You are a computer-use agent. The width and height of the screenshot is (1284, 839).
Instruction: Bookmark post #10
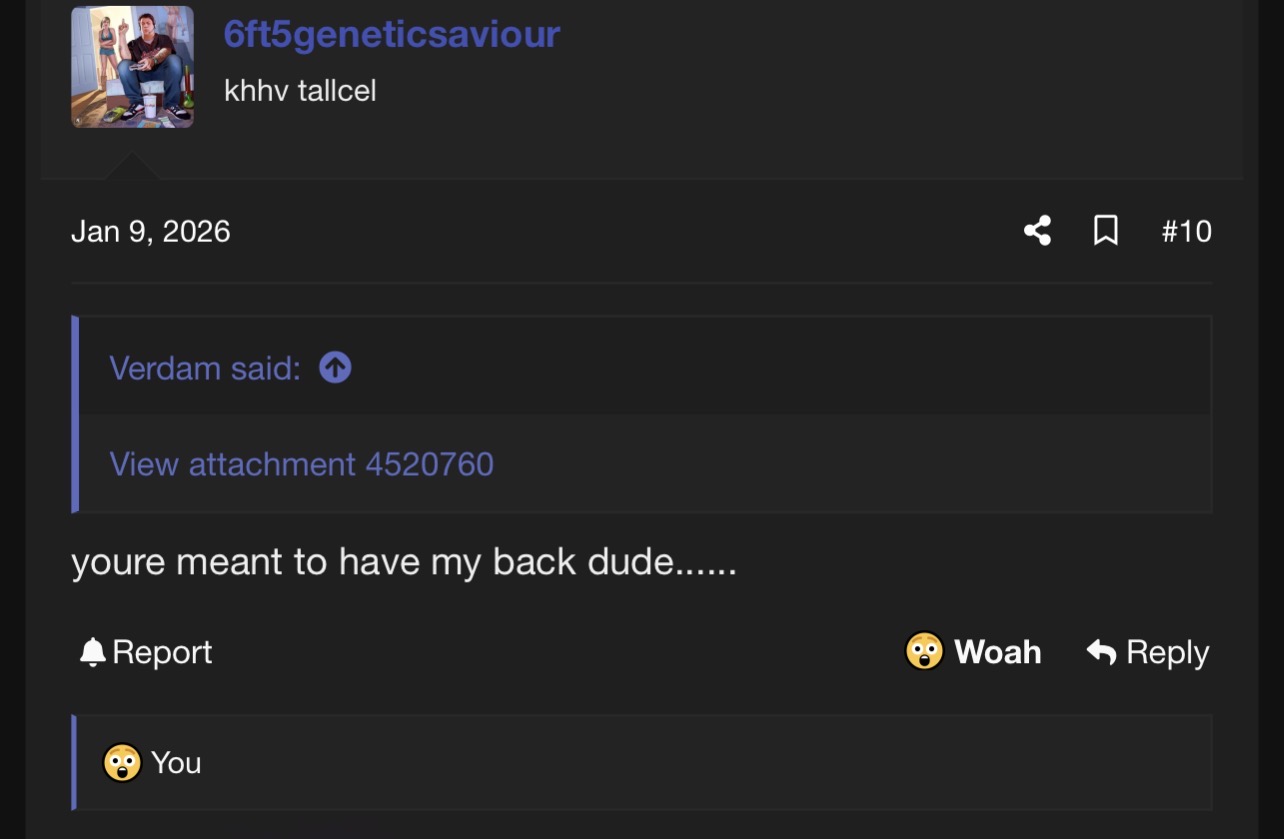click(1105, 231)
